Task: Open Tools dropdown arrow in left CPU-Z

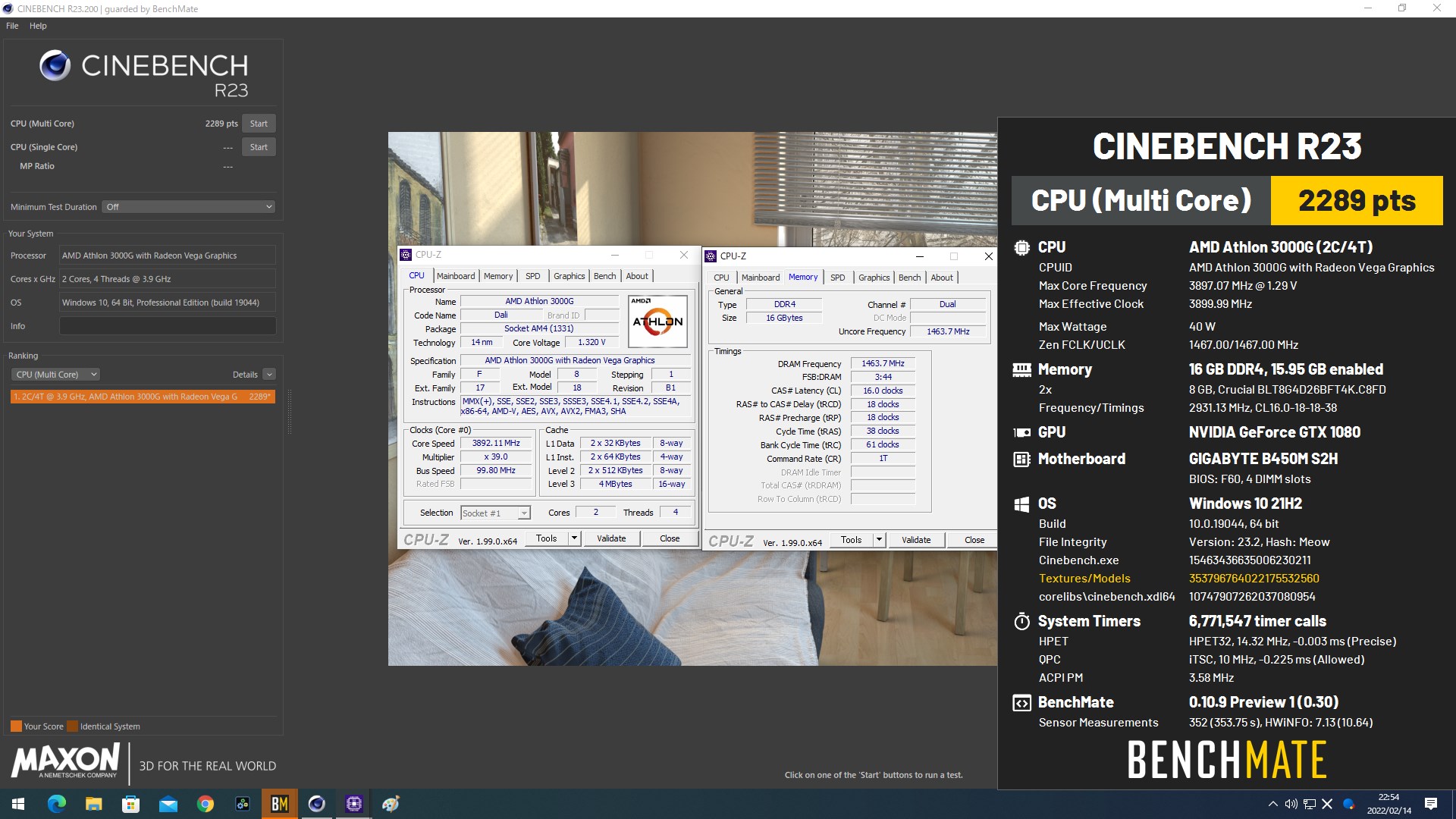Action: [574, 538]
